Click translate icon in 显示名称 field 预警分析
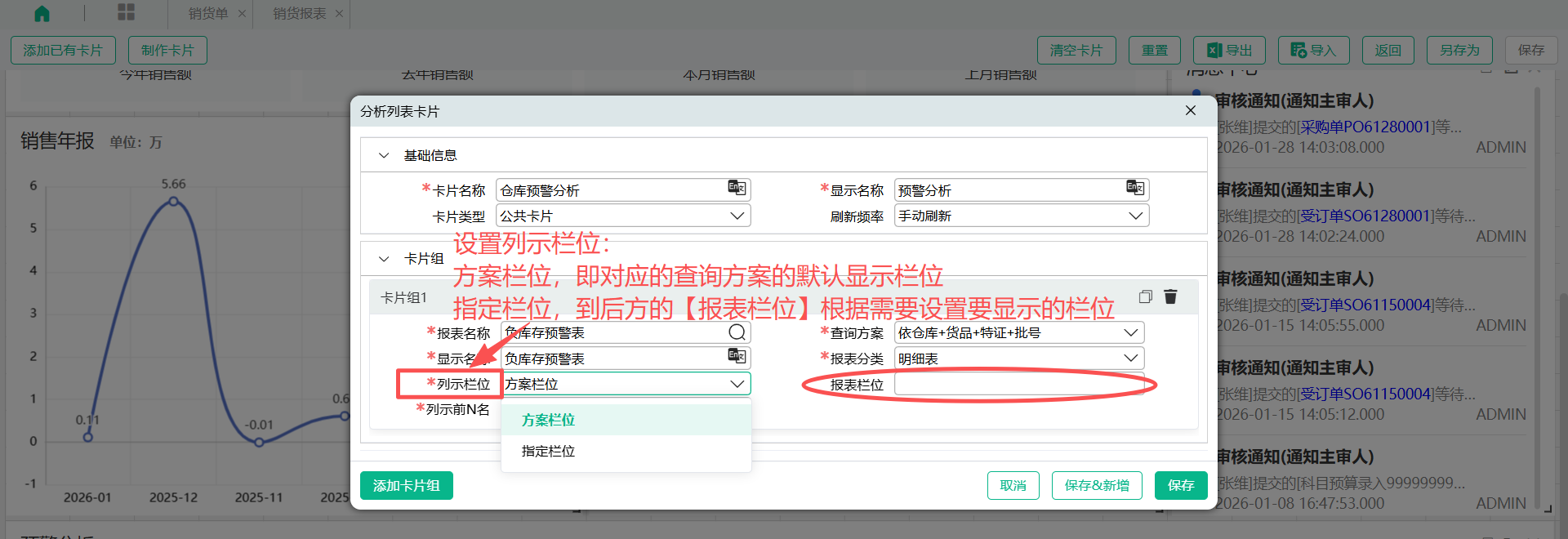The width and height of the screenshot is (1568, 539). pos(1134,189)
